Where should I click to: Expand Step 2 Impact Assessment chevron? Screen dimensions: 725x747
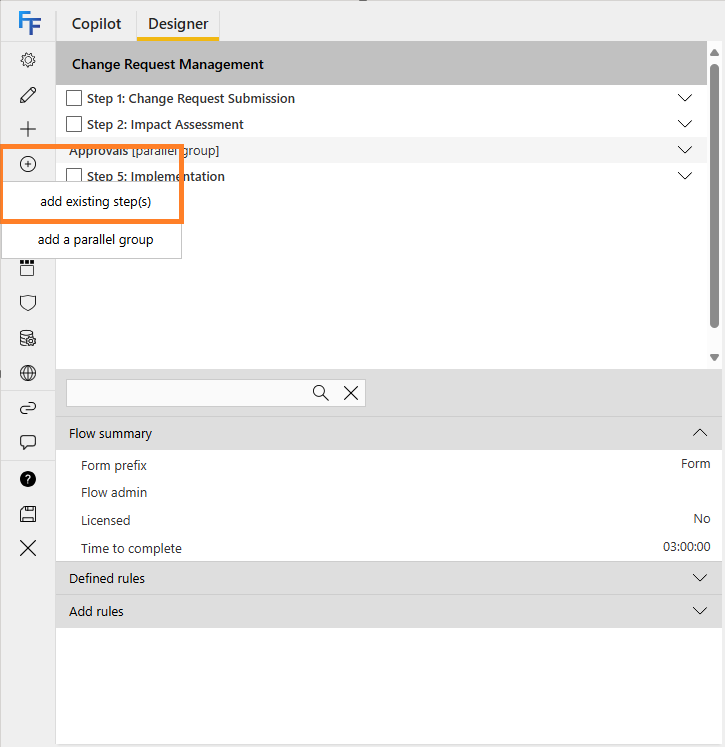point(685,124)
